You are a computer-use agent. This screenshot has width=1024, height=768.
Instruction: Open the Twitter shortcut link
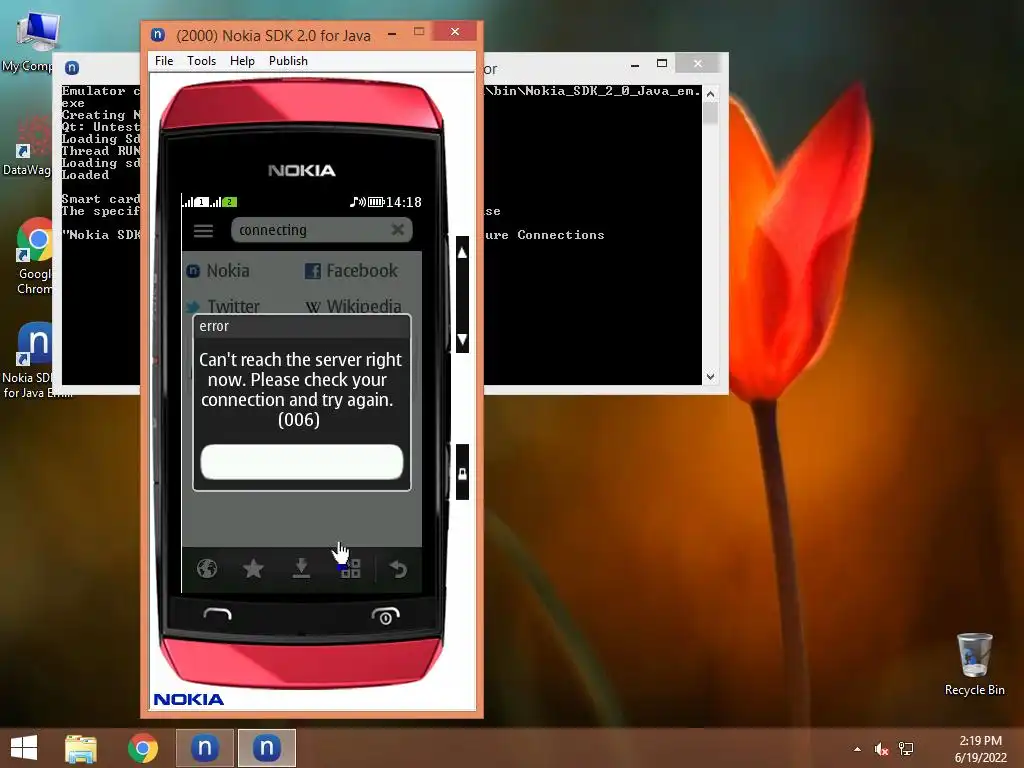(x=222, y=306)
